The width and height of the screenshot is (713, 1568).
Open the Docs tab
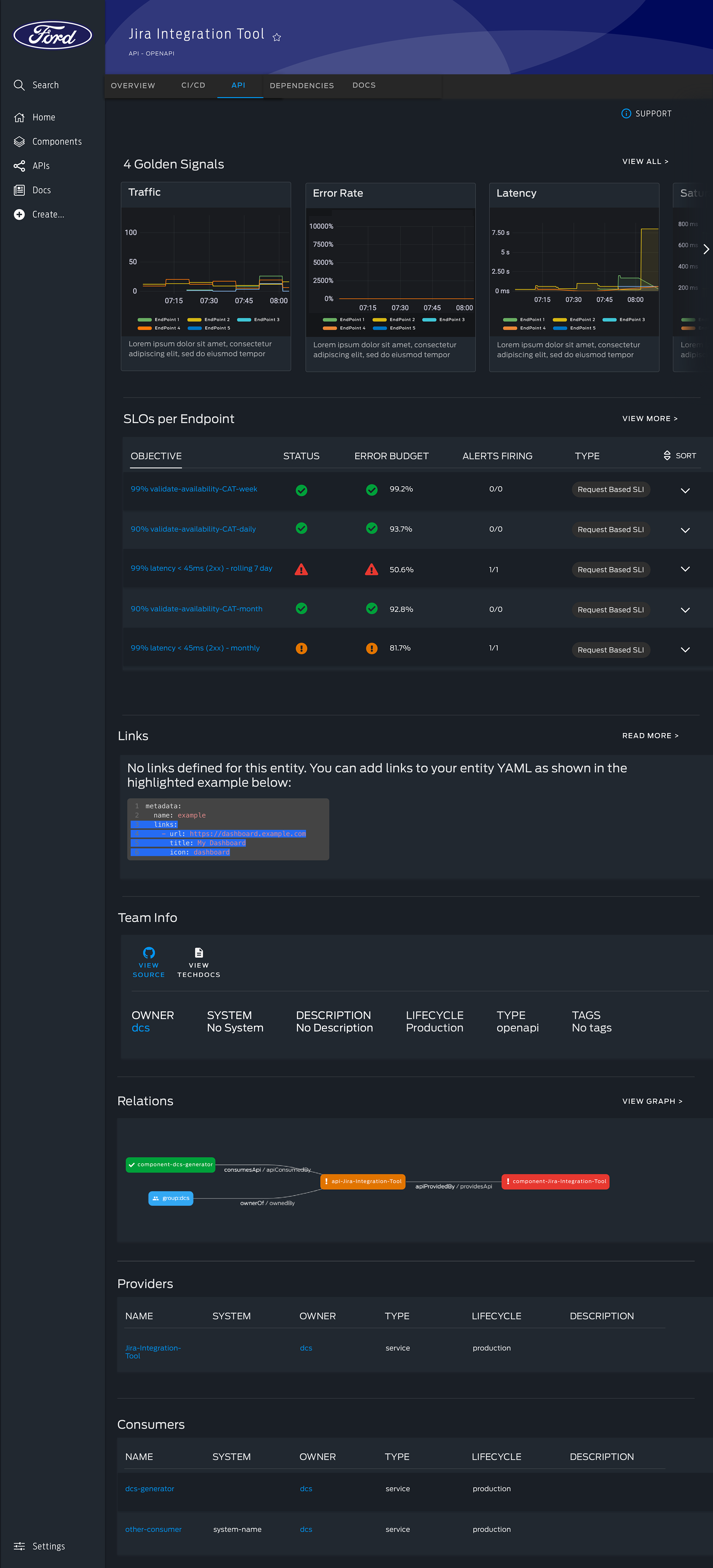(364, 85)
